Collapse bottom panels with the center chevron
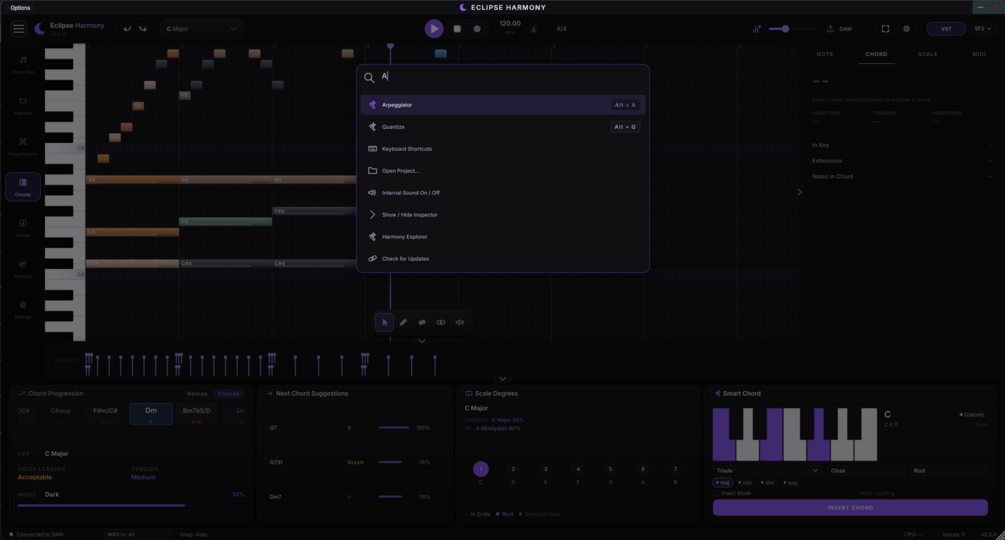 (502, 379)
